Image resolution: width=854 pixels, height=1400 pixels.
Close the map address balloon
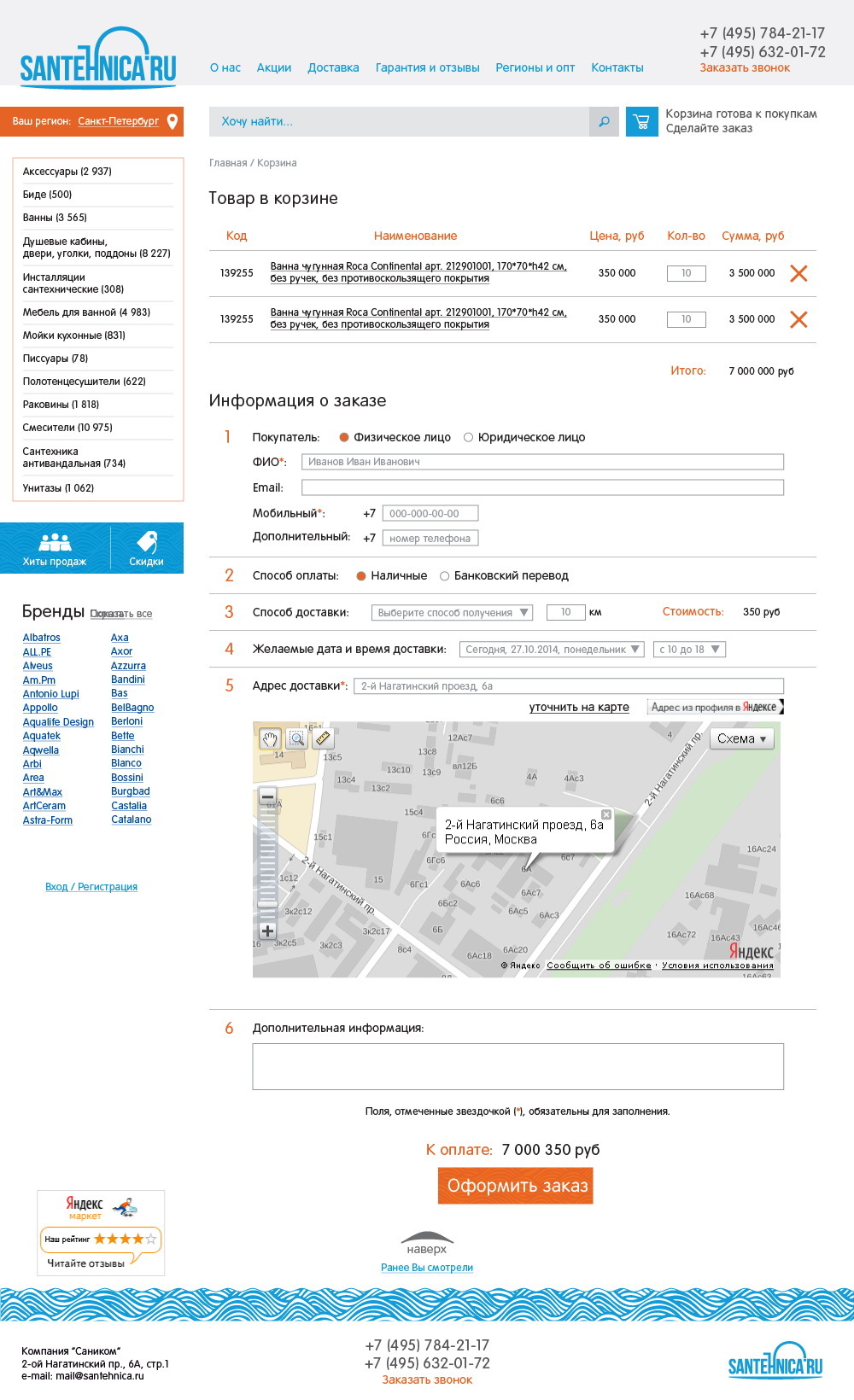click(x=606, y=814)
